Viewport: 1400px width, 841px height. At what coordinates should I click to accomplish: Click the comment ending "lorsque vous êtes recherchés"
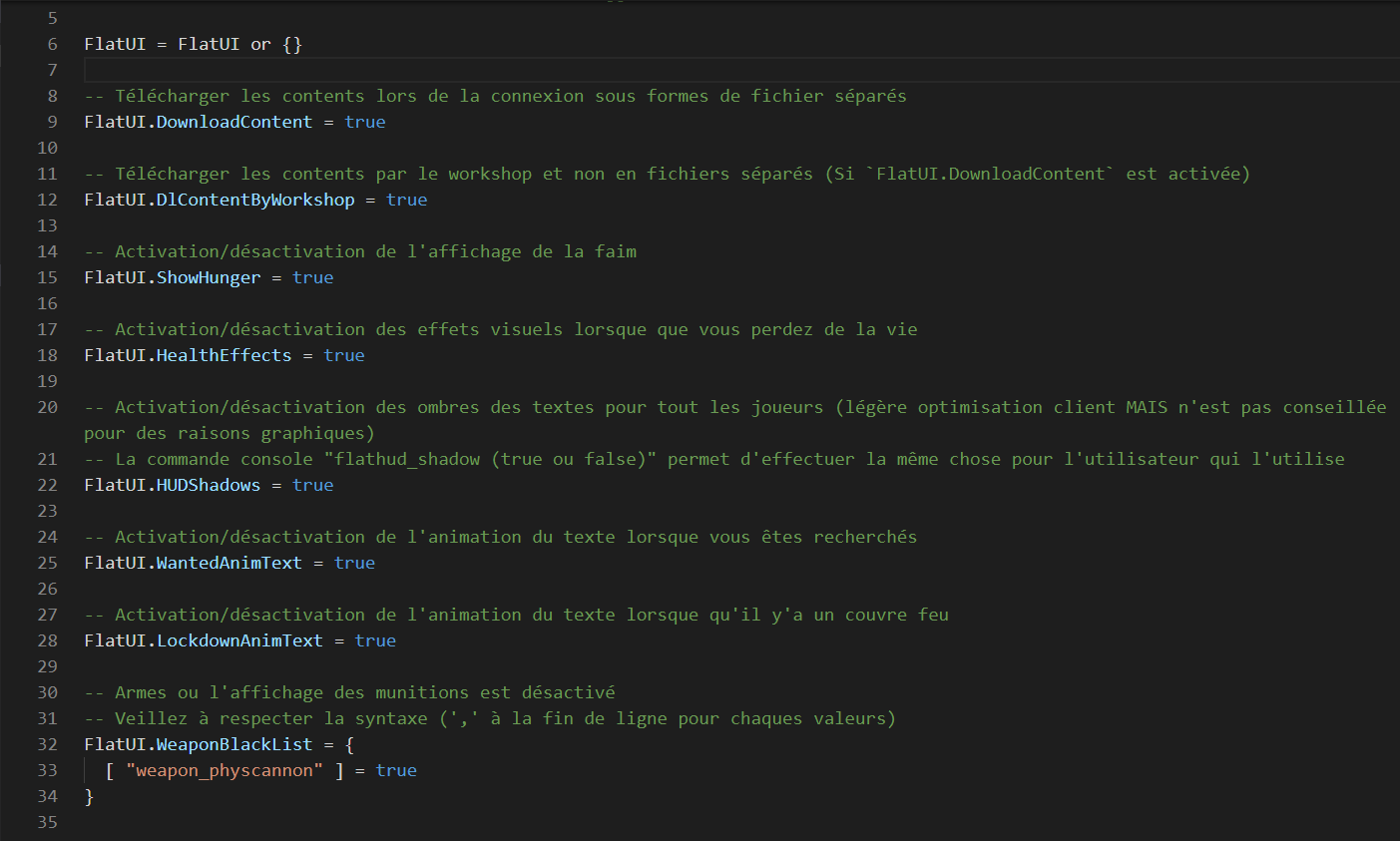(501, 537)
